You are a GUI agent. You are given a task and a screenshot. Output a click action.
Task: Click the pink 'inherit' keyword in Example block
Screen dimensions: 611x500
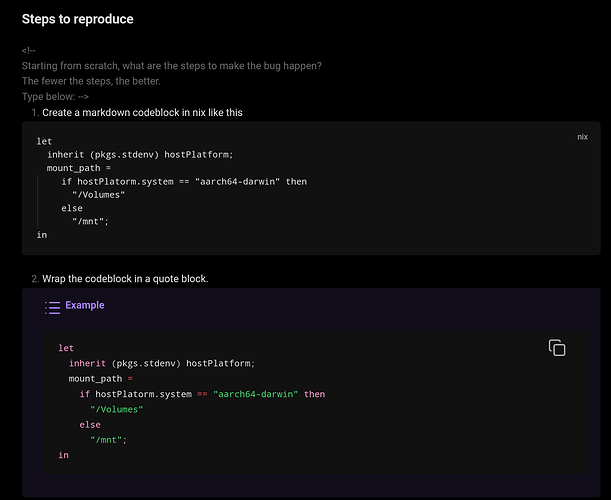click(x=87, y=363)
